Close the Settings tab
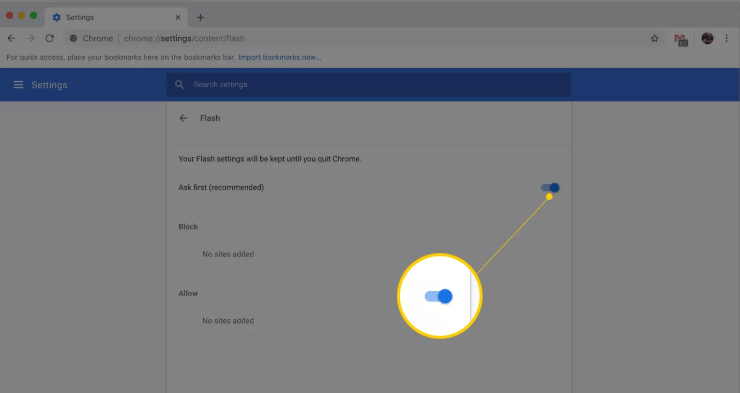This screenshot has height=393, width=740. 178,17
